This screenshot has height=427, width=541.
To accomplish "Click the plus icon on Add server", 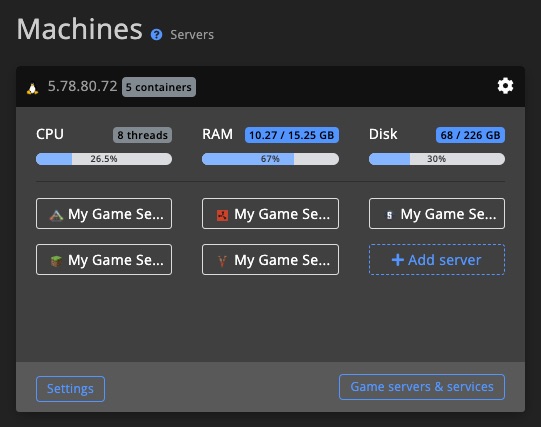I will pos(398,260).
